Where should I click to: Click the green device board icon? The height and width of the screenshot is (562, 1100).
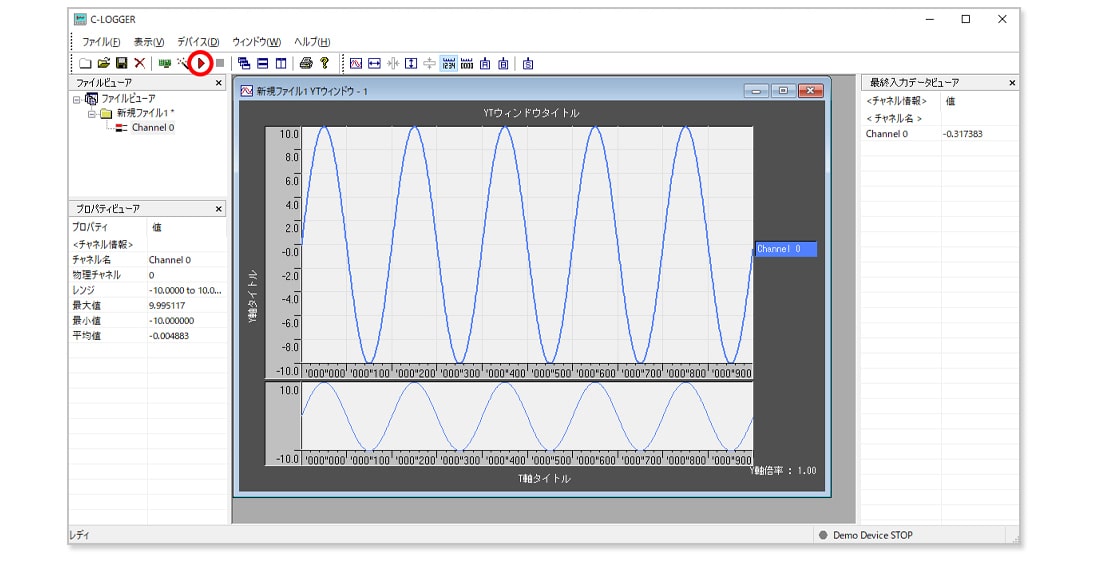point(164,63)
